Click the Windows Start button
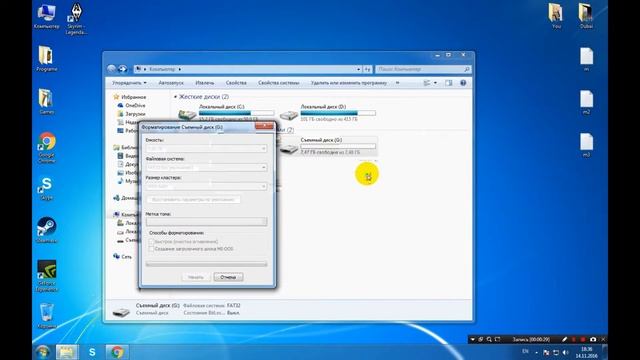The height and width of the screenshot is (360, 640). tap(42, 352)
